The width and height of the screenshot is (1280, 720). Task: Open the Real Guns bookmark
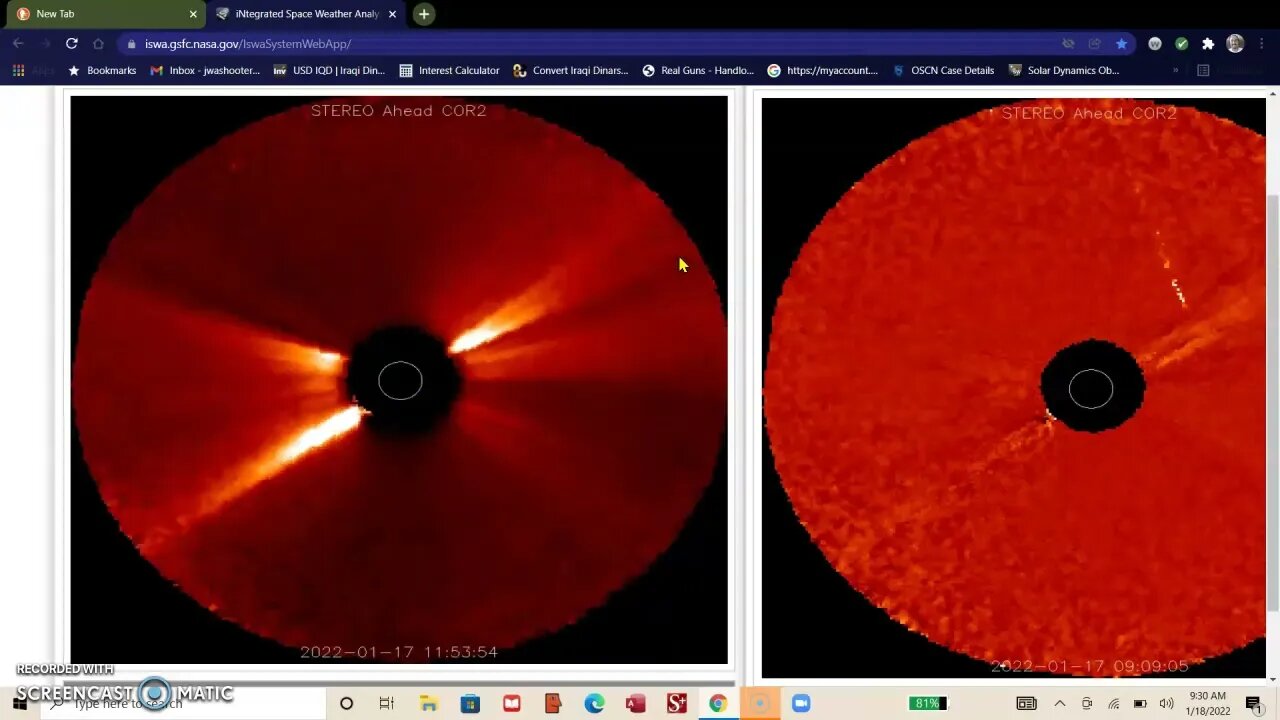coord(698,71)
